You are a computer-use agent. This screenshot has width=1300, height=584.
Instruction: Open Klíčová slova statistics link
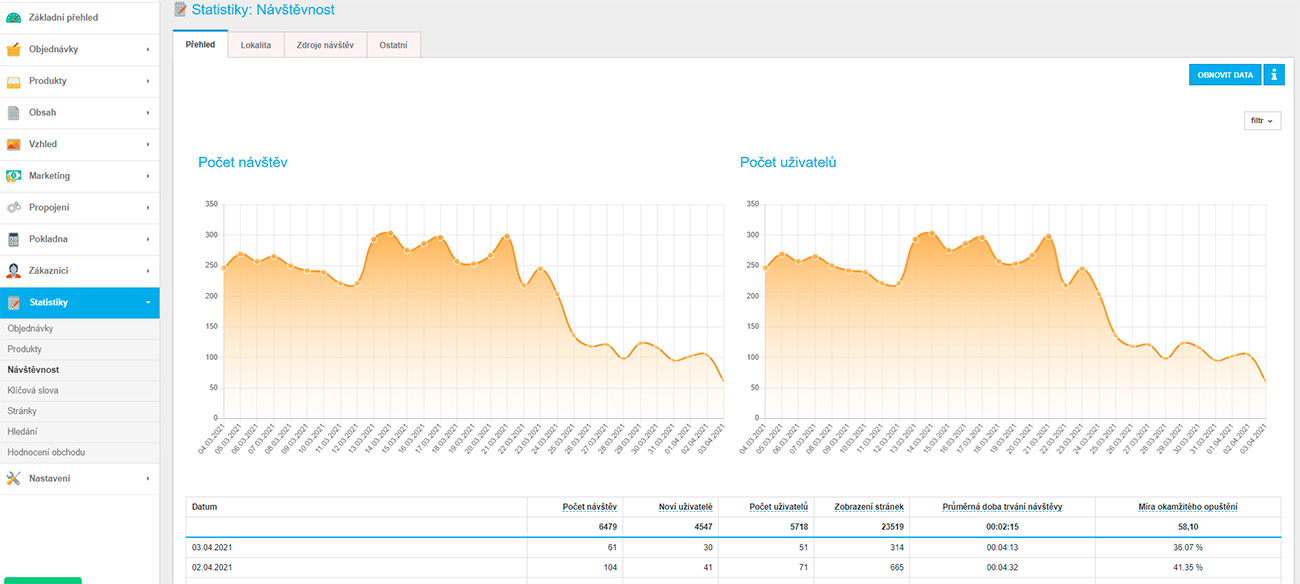[33, 390]
